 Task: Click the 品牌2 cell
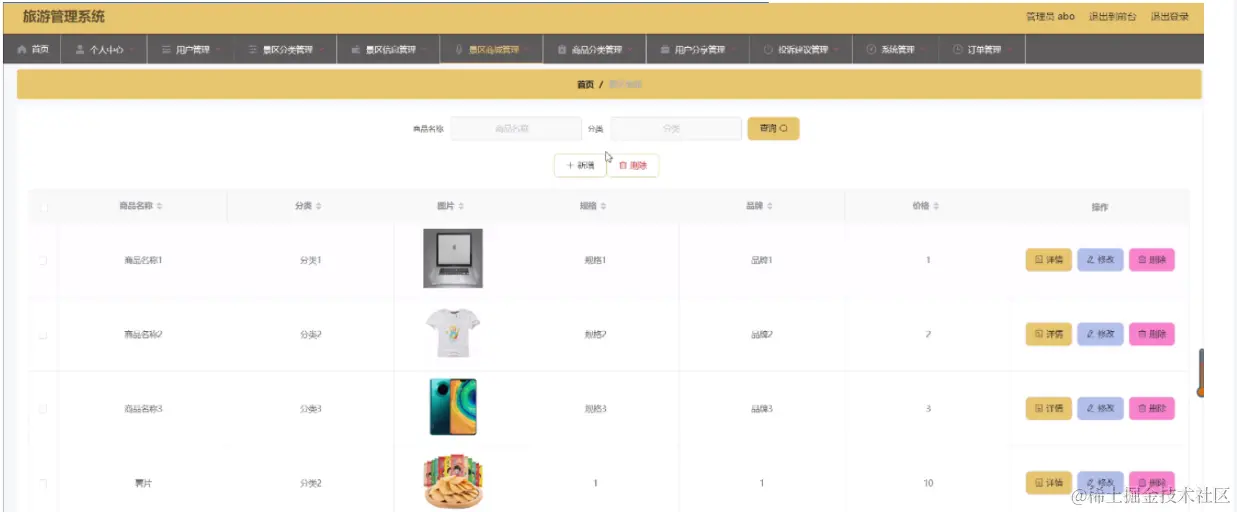[762, 334]
